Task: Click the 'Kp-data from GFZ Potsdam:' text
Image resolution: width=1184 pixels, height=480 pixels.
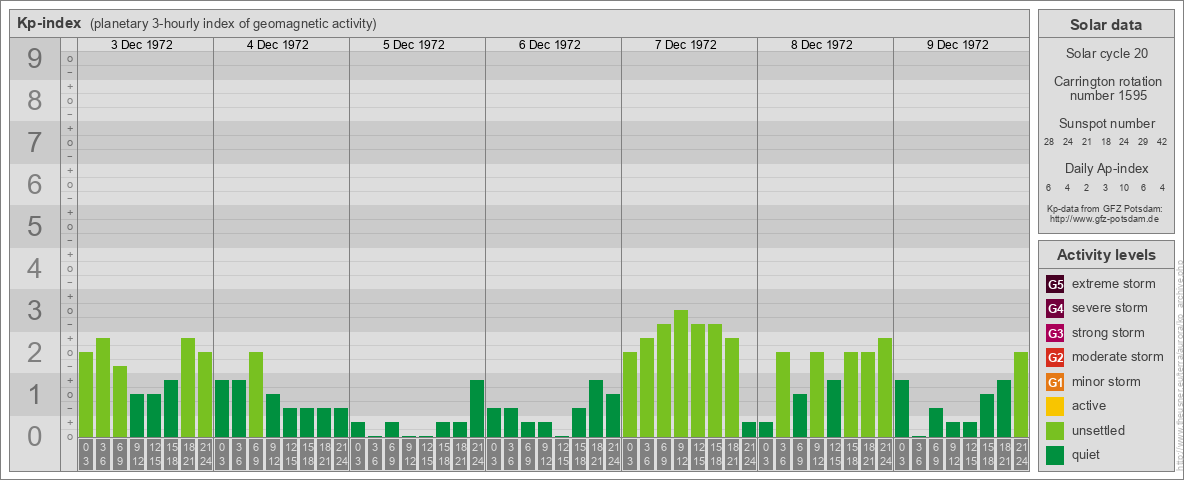Action: 1104,208
